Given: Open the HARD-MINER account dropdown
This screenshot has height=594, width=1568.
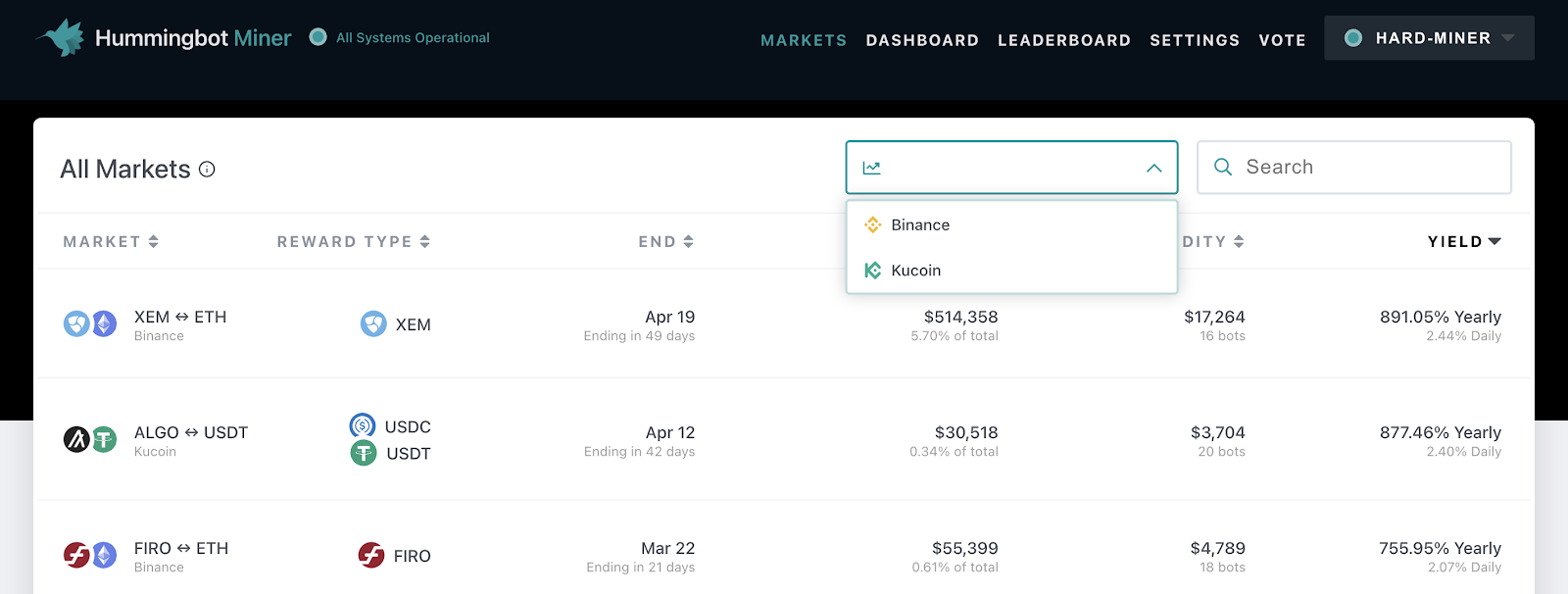Looking at the screenshot, I should tap(1429, 38).
